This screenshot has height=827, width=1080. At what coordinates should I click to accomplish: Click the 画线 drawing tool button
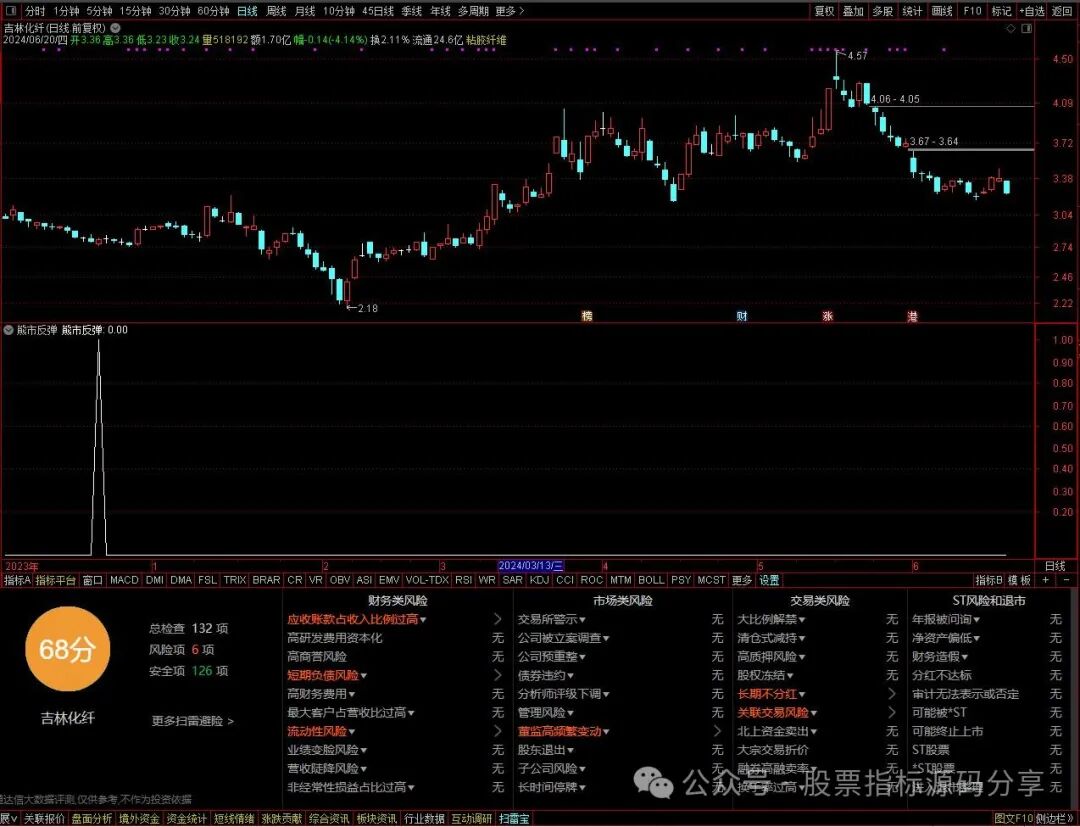tap(942, 11)
